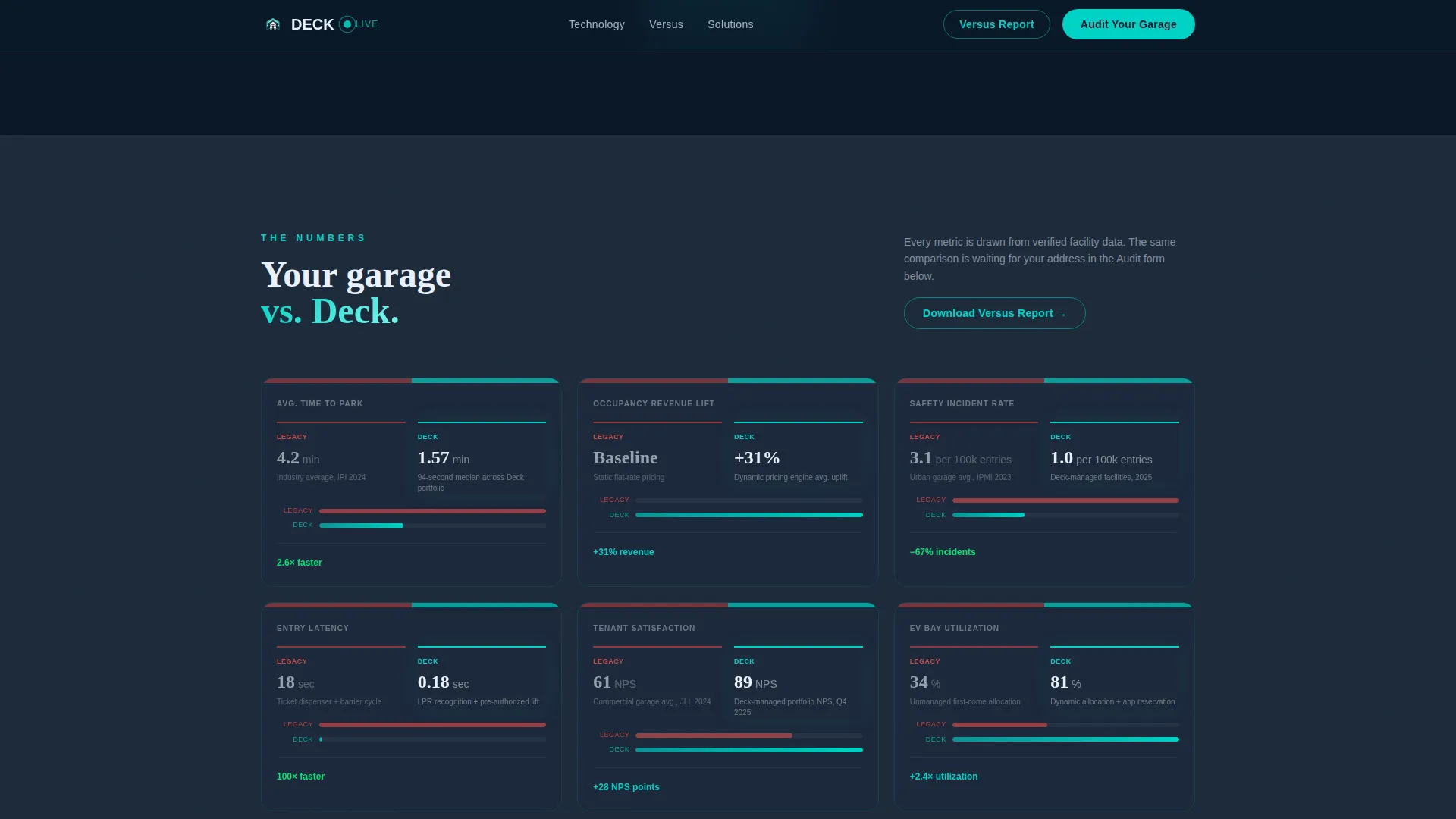Click the 1.0 per 100k entries value
This screenshot has height=819, width=1456.
pyautogui.click(x=1101, y=458)
